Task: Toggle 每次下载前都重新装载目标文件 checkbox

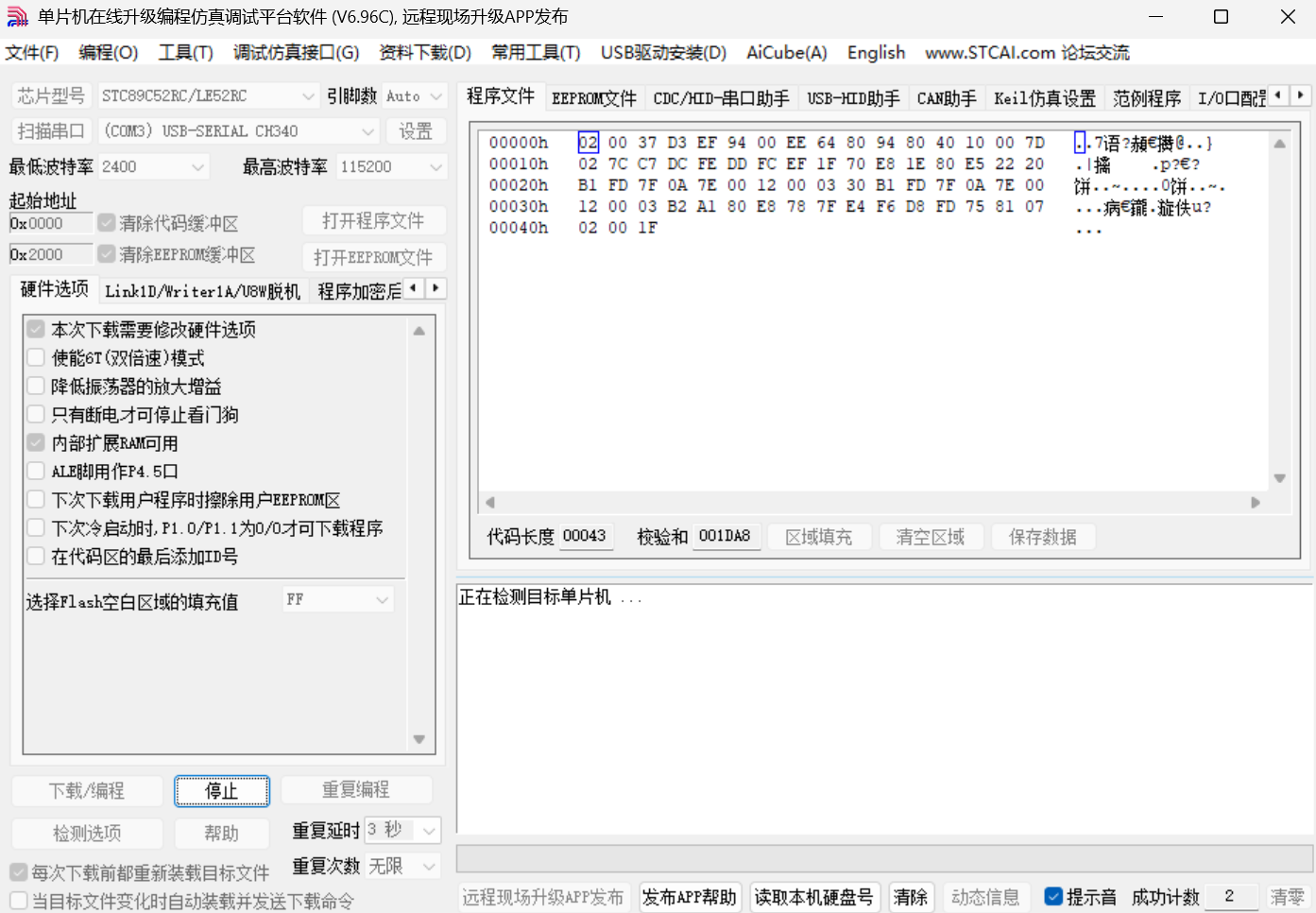Action: (x=19, y=871)
